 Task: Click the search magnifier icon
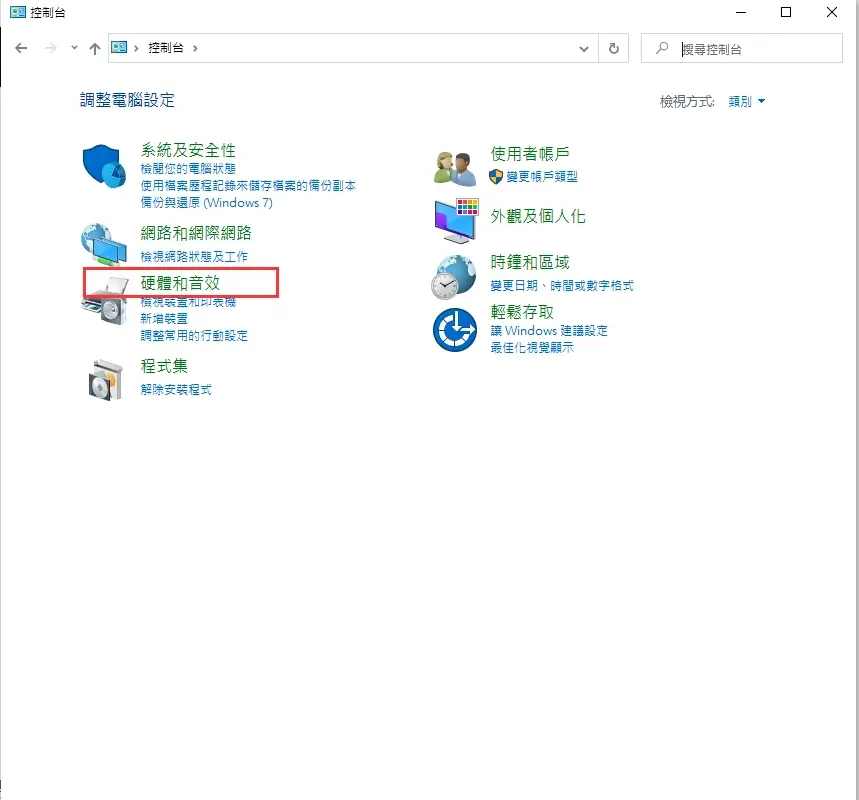662,48
